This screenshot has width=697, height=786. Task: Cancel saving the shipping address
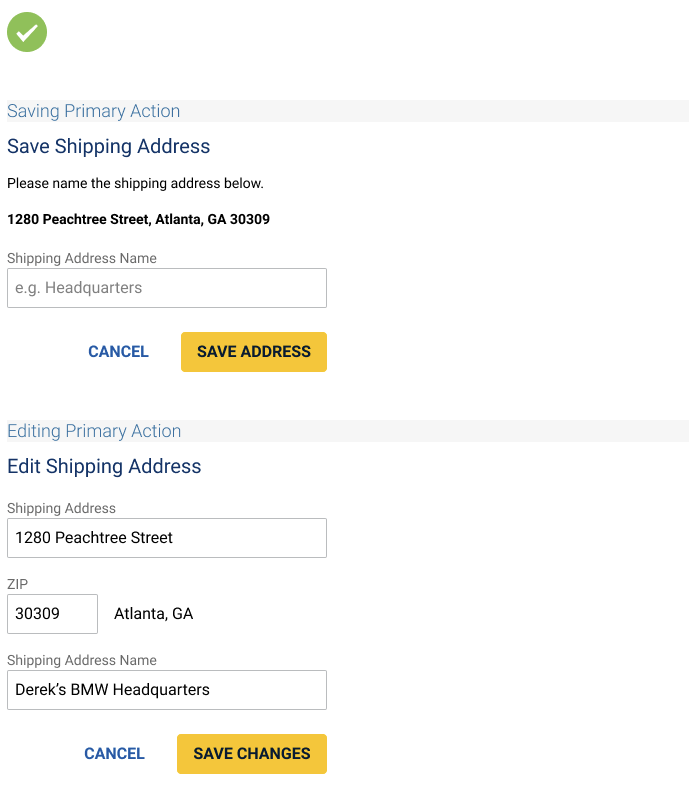tap(118, 352)
